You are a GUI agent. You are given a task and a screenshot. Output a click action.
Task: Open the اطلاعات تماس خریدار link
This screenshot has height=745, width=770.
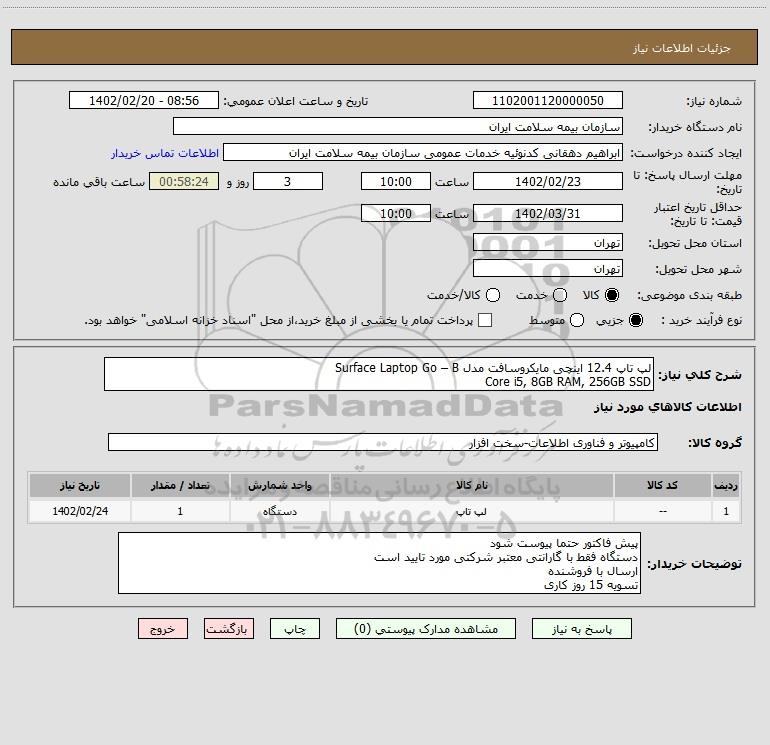(x=165, y=153)
